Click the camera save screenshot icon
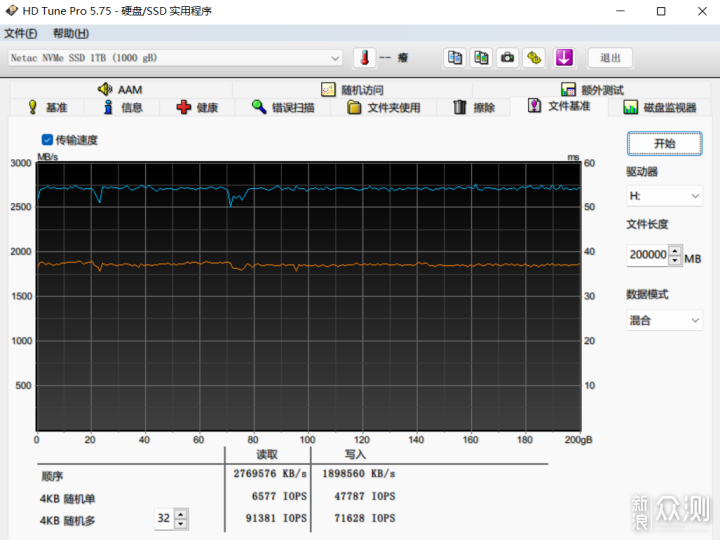The height and width of the screenshot is (540, 720). [507, 58]
